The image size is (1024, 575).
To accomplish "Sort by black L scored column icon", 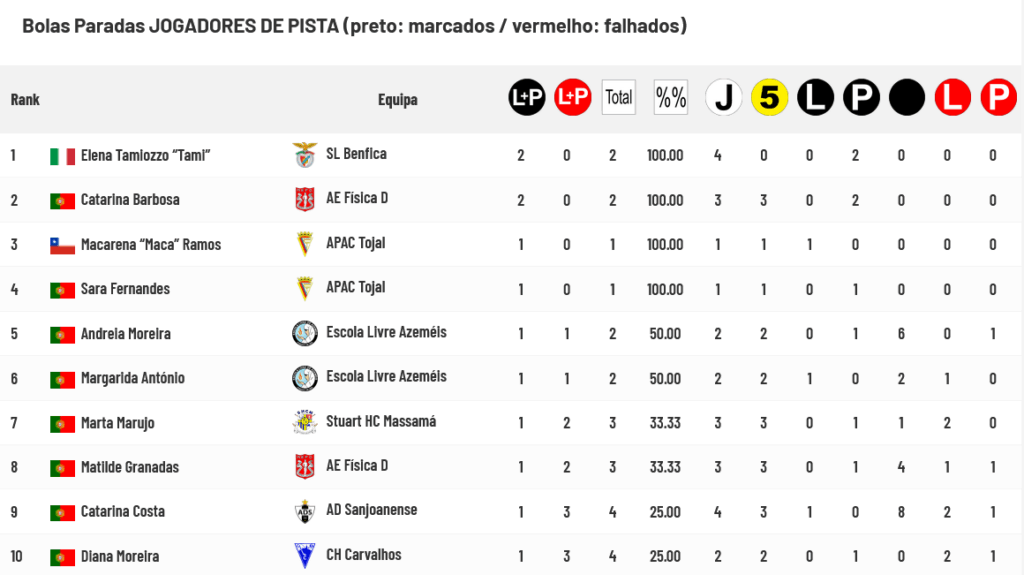I will click(x=816, y=97).
